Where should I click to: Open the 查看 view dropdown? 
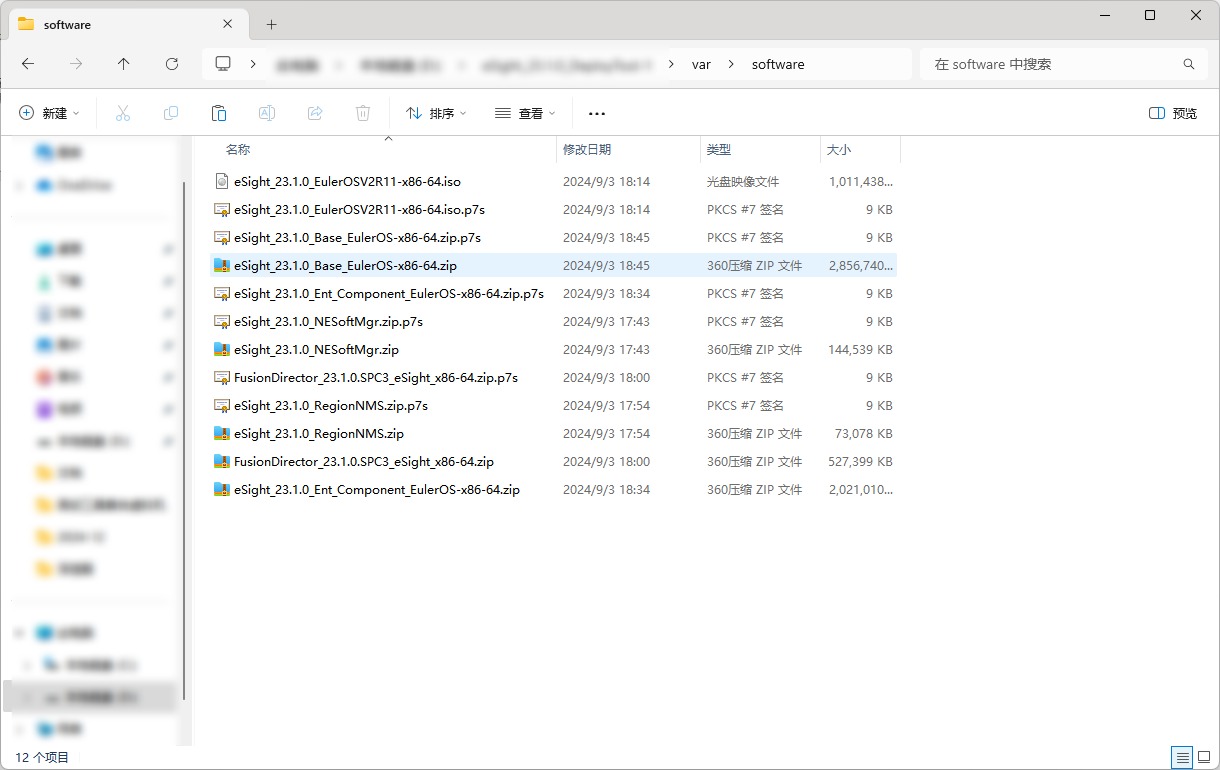pos(525,114)
